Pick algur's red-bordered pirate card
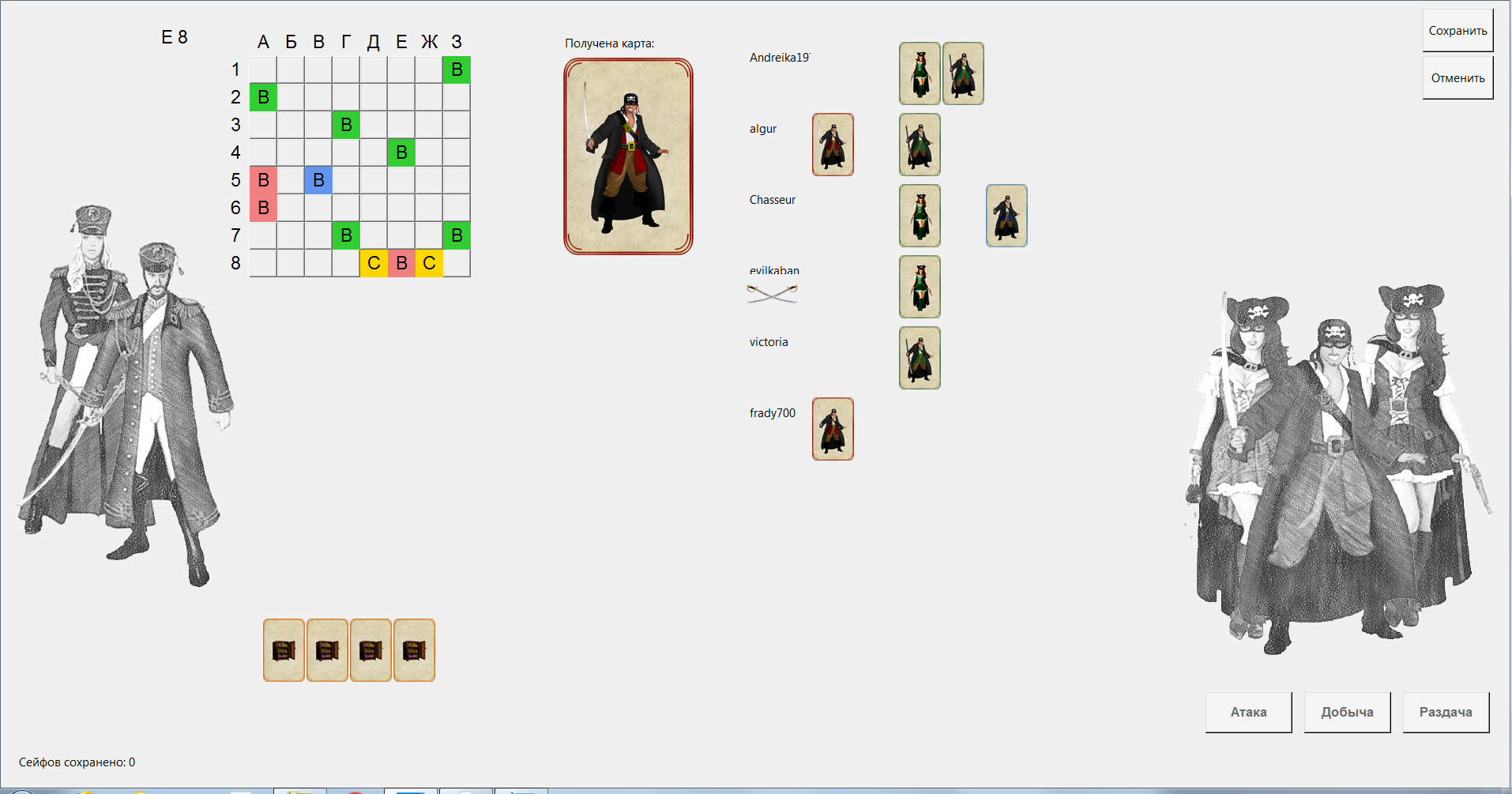 [x=833, y=145]
